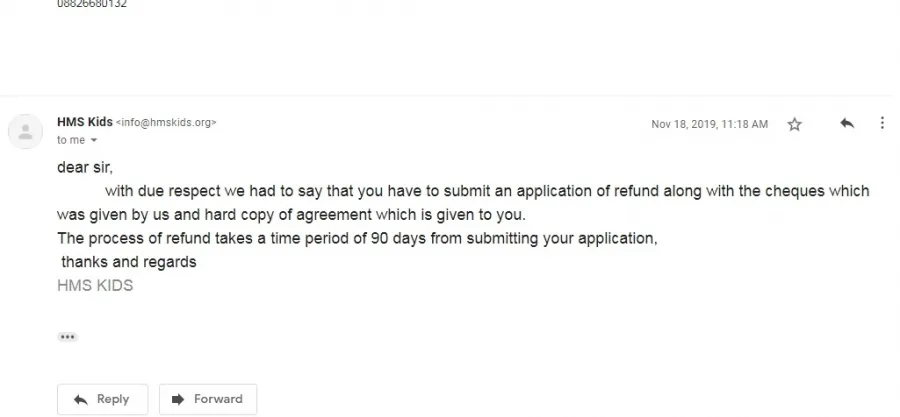This screenshot has height=417, width=900.
Task: Click the HMS Kids sender name
Action: coord(84,122)
